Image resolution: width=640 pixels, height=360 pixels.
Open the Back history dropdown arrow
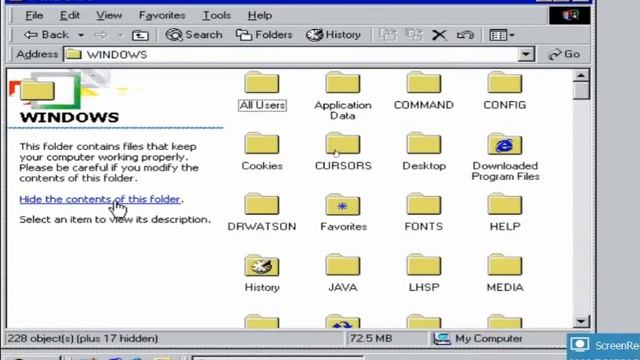(81, 36)
